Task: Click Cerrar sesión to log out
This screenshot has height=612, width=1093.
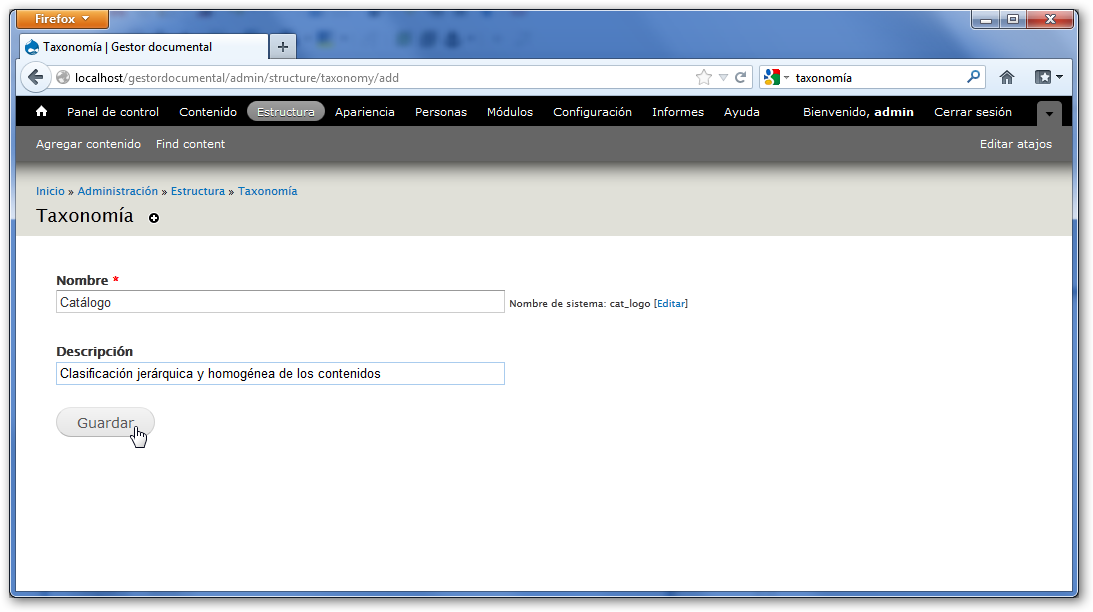Action: pyautogui.click(x=972, y=112)
